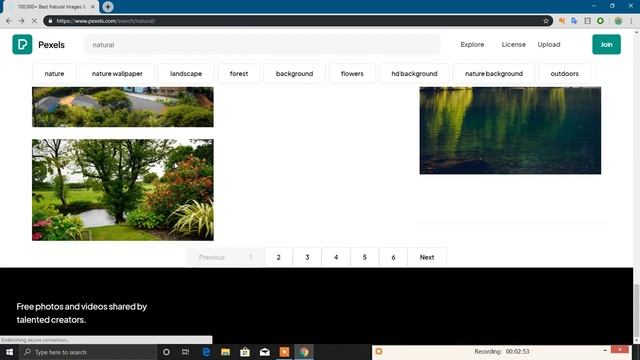
Task: Go to results page 4
Action: click(x=336, y=257)
